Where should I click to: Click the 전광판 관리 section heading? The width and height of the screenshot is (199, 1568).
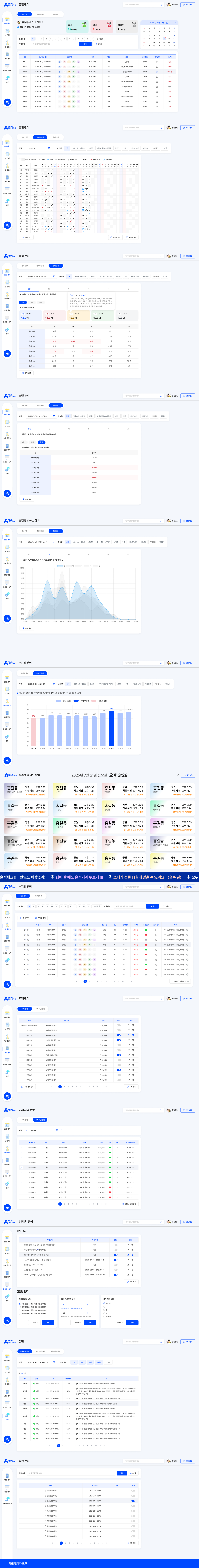pos(23,1292)
